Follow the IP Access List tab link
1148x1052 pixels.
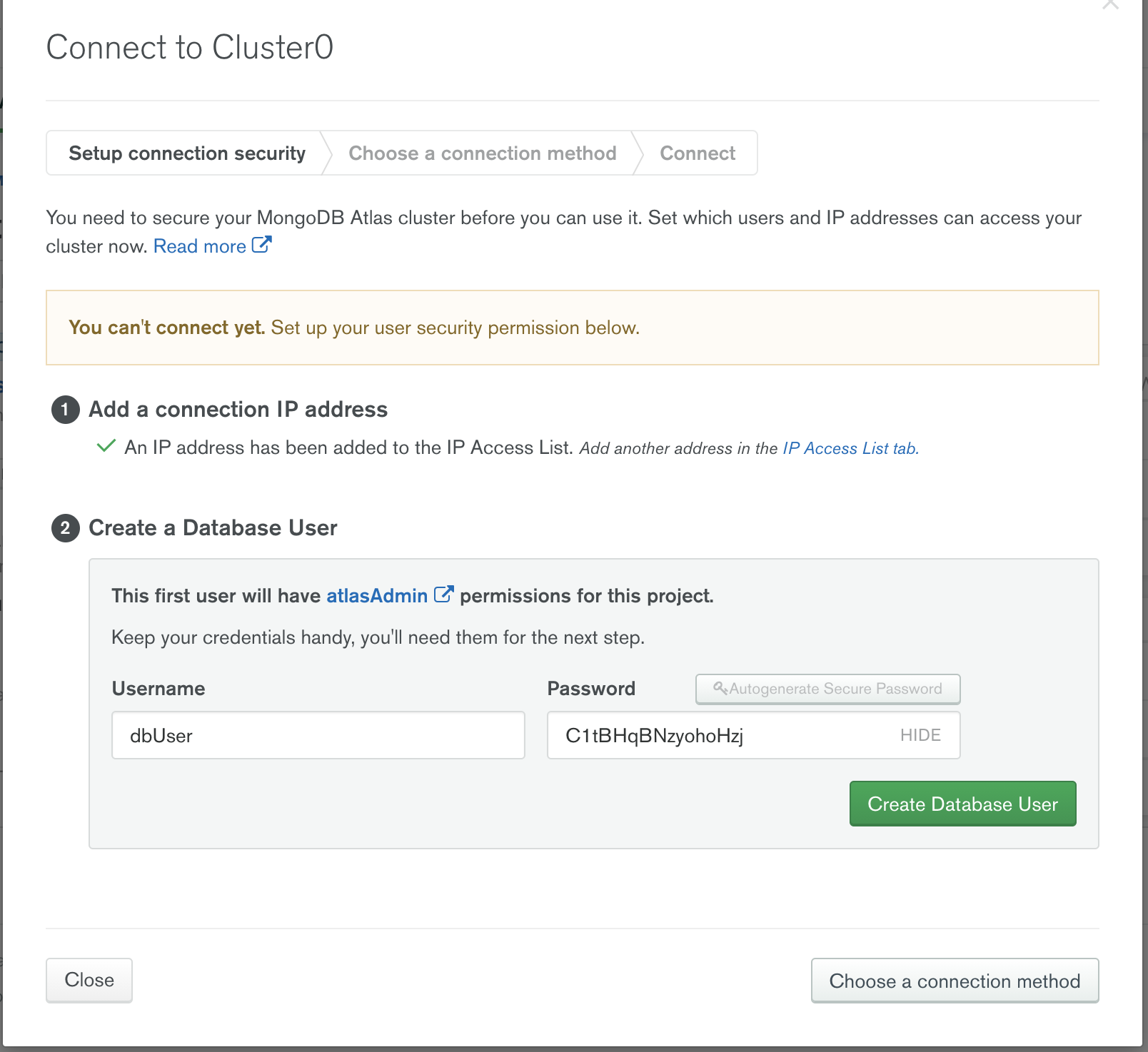[x=850, y=448]
